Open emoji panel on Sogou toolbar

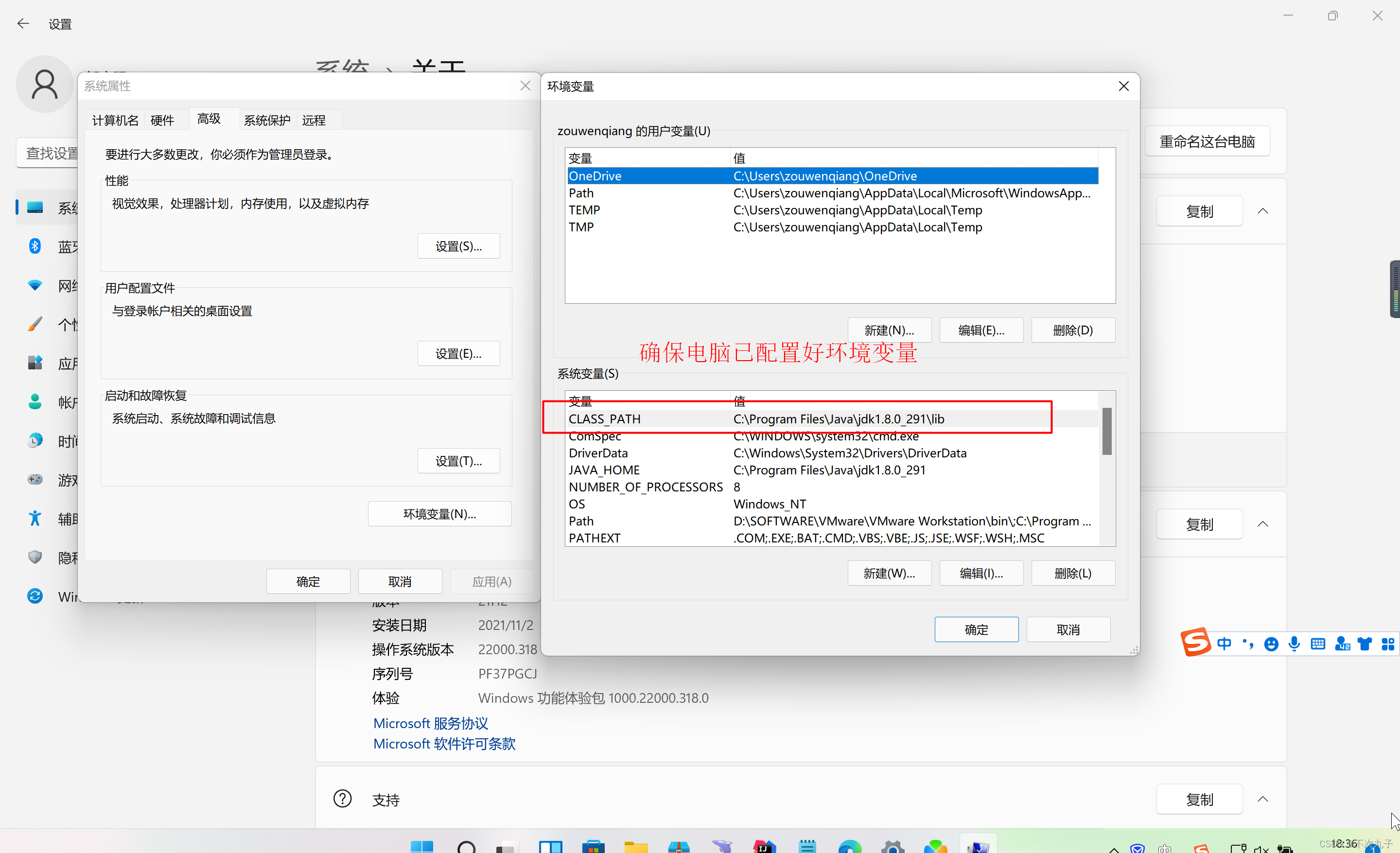pos(1271,644)
